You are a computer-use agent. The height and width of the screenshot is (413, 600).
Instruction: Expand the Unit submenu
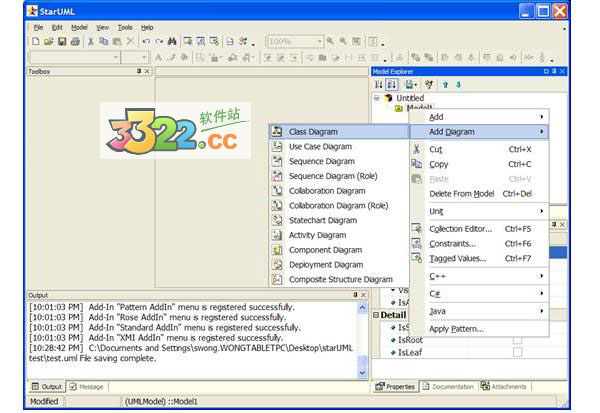pos(479,211)
